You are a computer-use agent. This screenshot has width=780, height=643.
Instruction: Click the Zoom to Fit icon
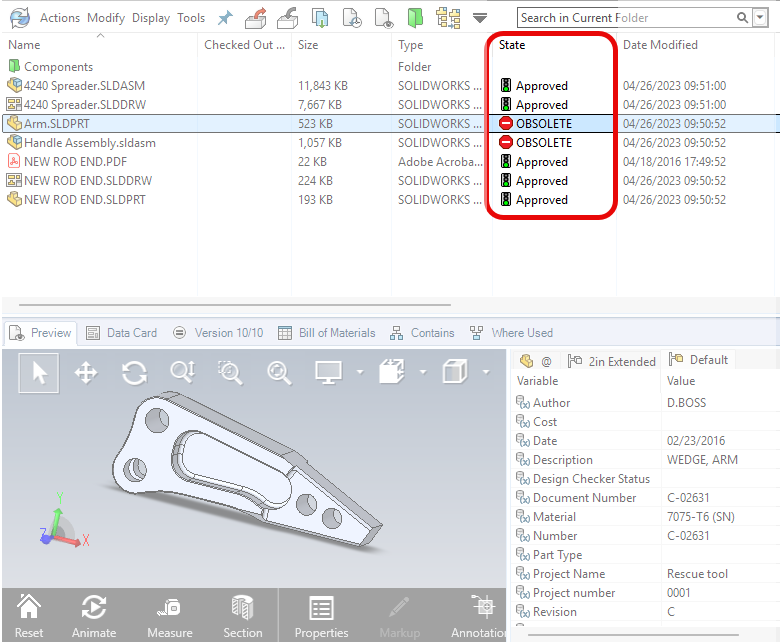click(279, 373)
